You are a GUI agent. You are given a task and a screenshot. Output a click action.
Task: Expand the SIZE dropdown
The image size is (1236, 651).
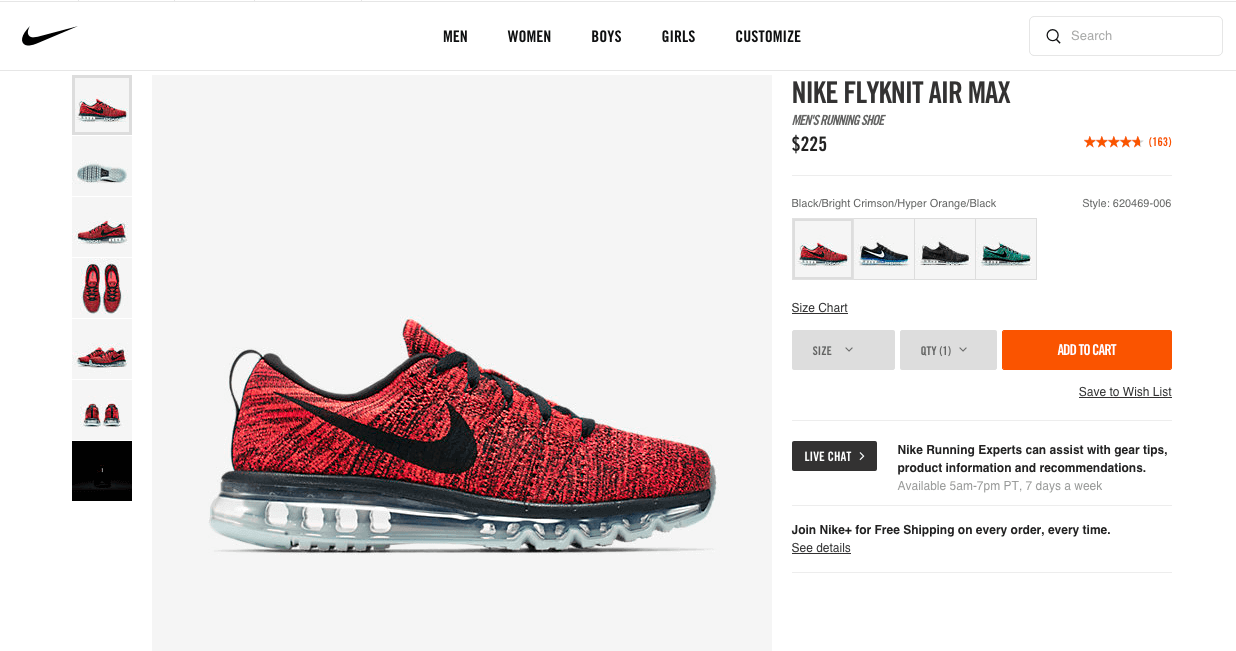point(843,350)
